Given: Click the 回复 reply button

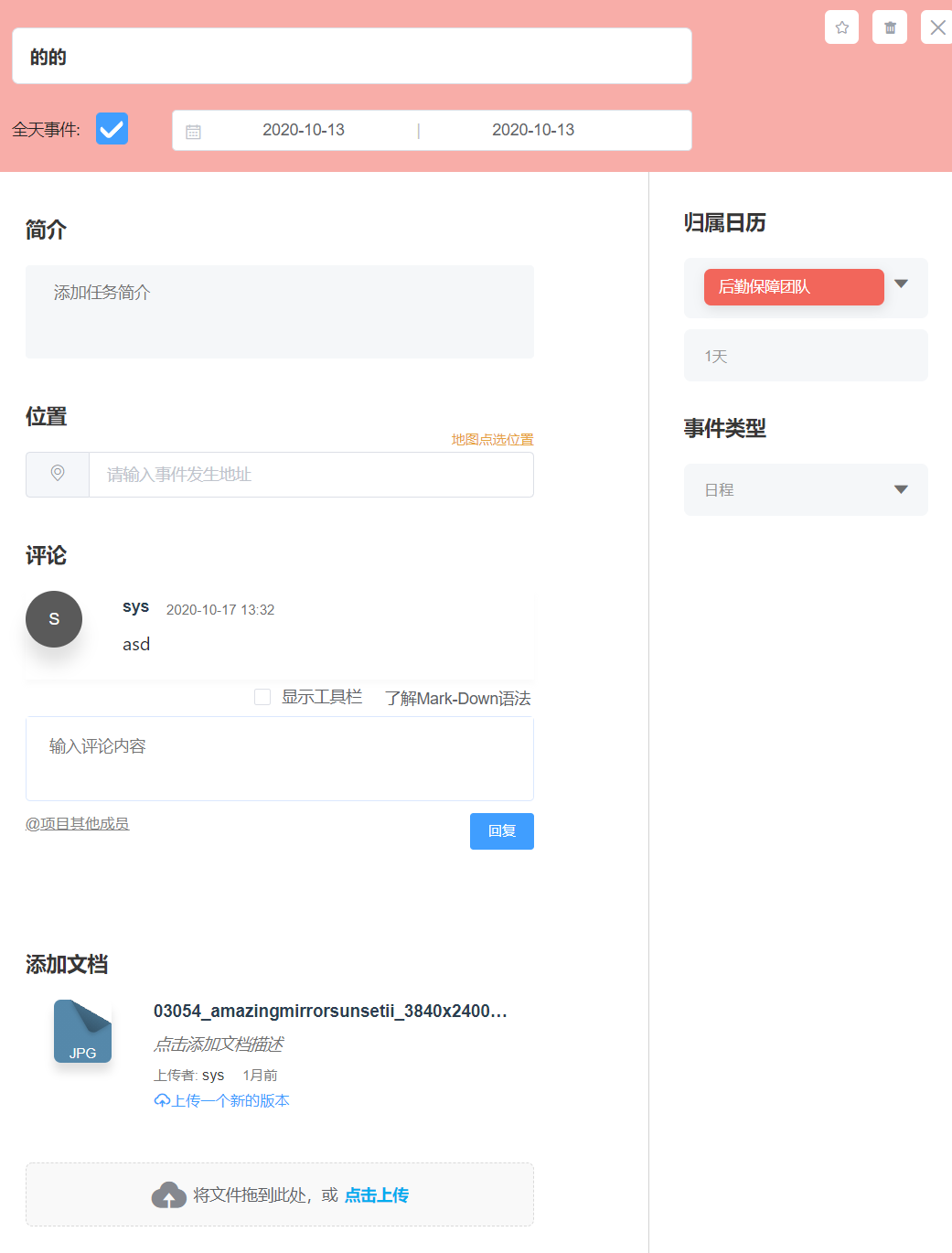Looking at the screenshot, I should pyautogui.click(x=501, y=831).
